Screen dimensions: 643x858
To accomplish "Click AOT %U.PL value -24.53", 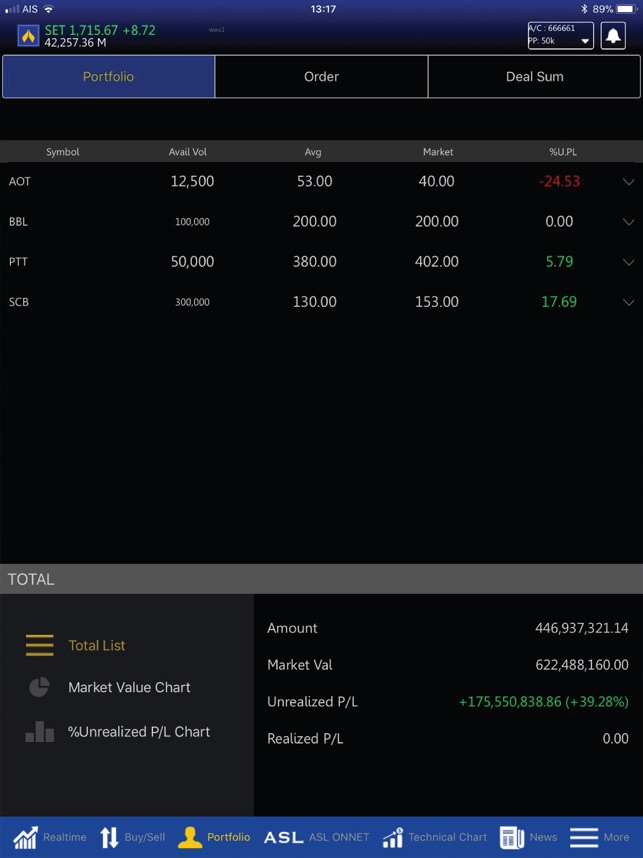I will tap(559, 182).
